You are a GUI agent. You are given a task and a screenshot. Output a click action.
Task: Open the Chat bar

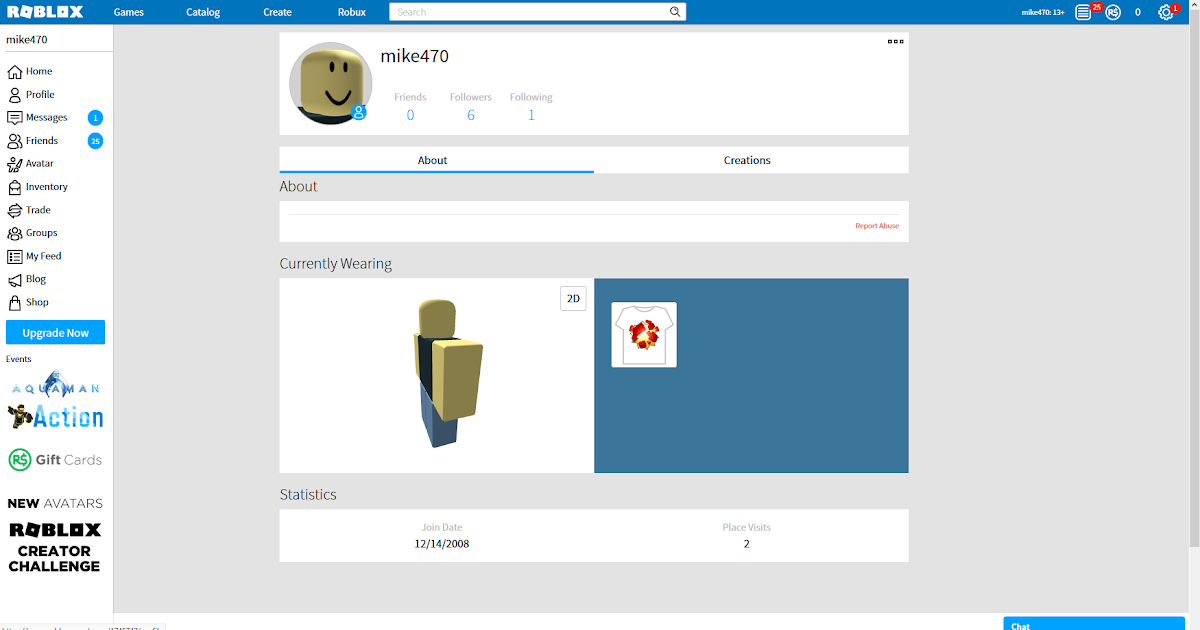1094,623
